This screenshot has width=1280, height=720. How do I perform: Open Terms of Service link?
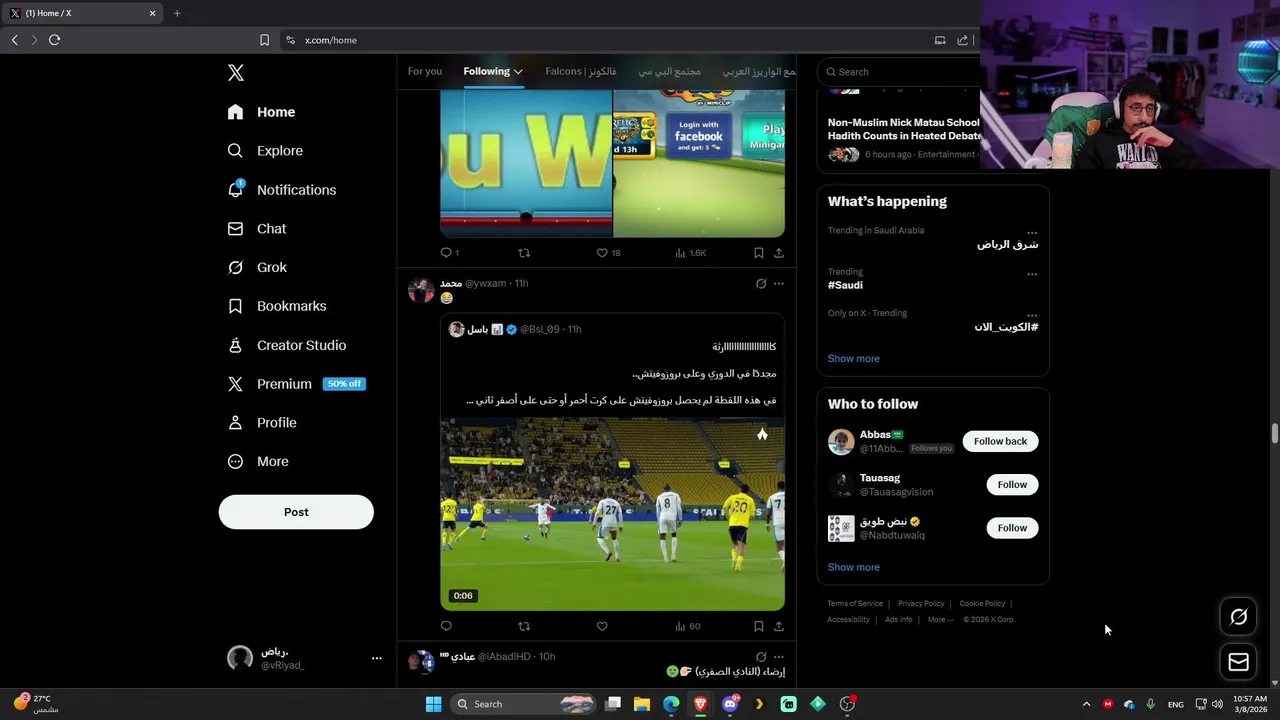click(x=855, y=604)
